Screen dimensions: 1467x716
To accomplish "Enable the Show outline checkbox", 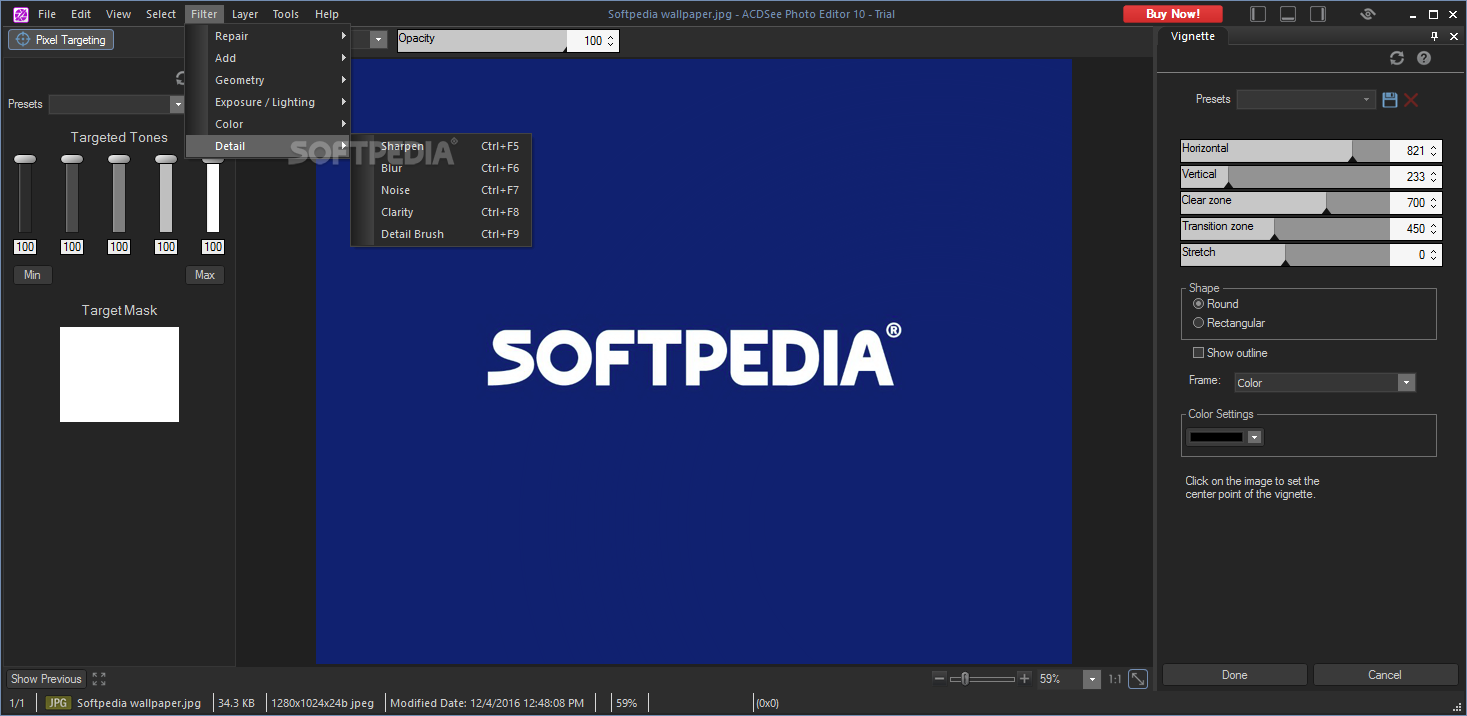I will click(1199, 353).
